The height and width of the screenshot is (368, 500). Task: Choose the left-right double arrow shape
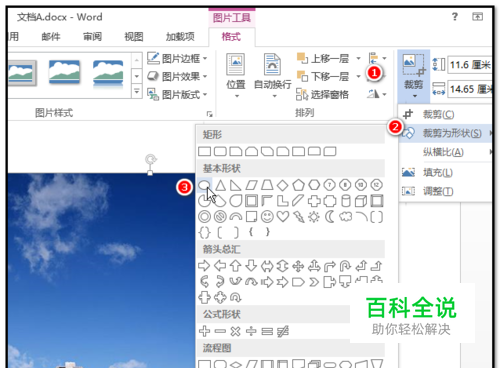click(x=267, y=266)
